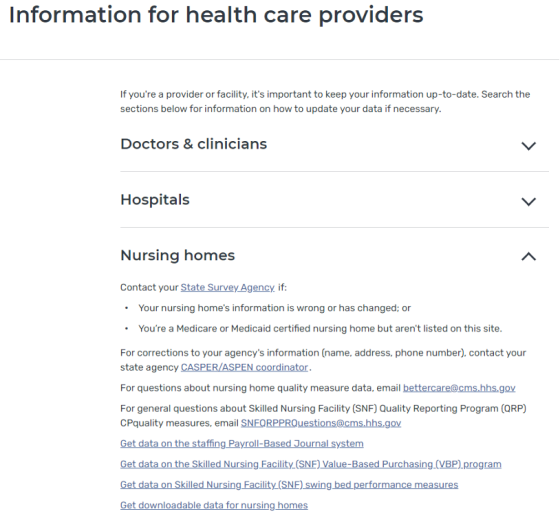Get downloadable data for nursing homes
The width and height of the screenshot is (560, 520).
[214, 505]
